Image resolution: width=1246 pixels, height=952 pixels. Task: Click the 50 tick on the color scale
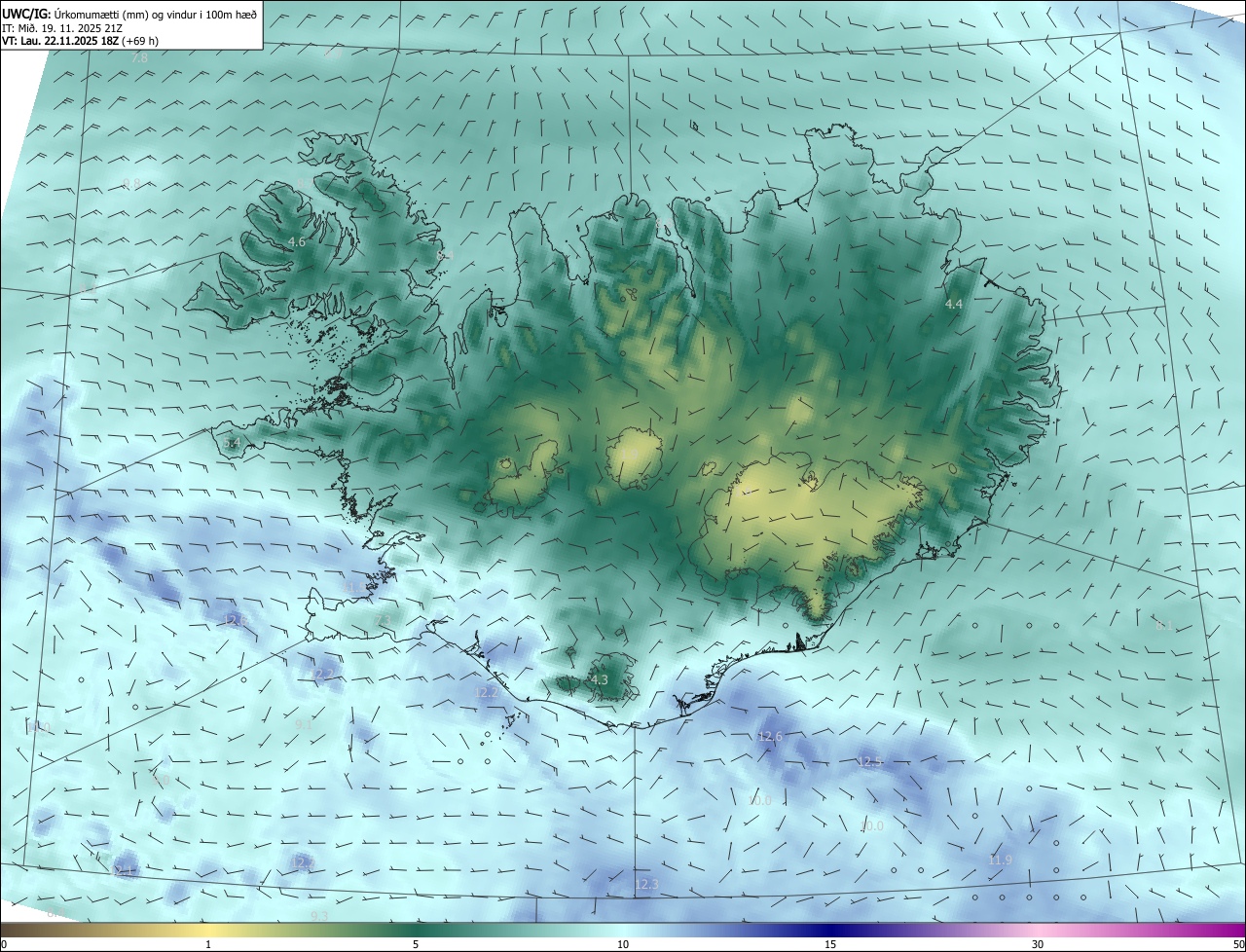(1238, 944)
